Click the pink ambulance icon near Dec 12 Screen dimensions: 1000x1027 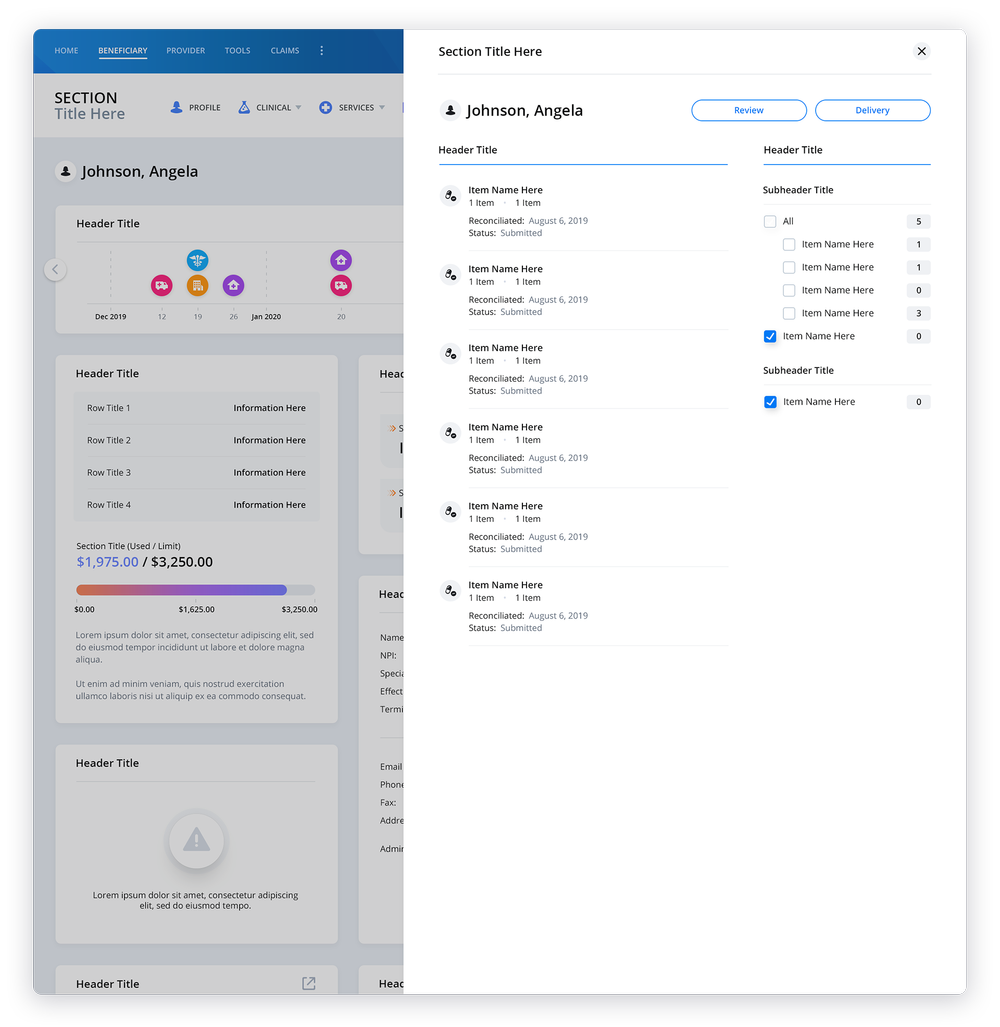[x=161, y=285]
